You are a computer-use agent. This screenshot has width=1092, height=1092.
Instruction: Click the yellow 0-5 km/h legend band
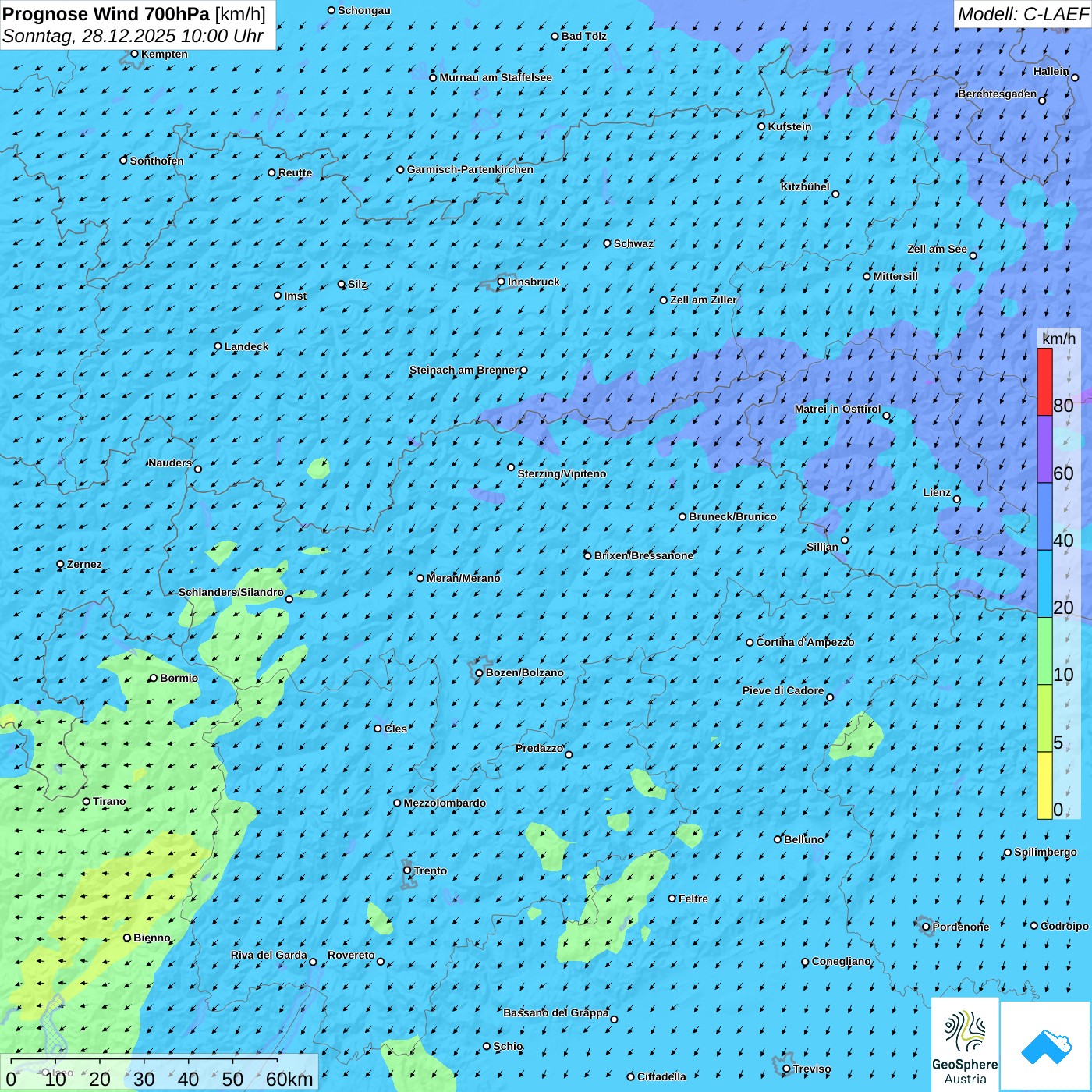pyautogui.click(x=1044, y=785)
